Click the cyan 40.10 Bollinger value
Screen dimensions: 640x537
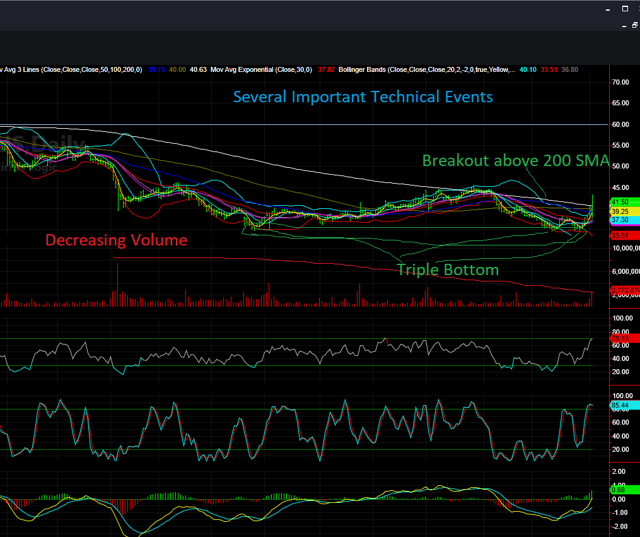528,70
